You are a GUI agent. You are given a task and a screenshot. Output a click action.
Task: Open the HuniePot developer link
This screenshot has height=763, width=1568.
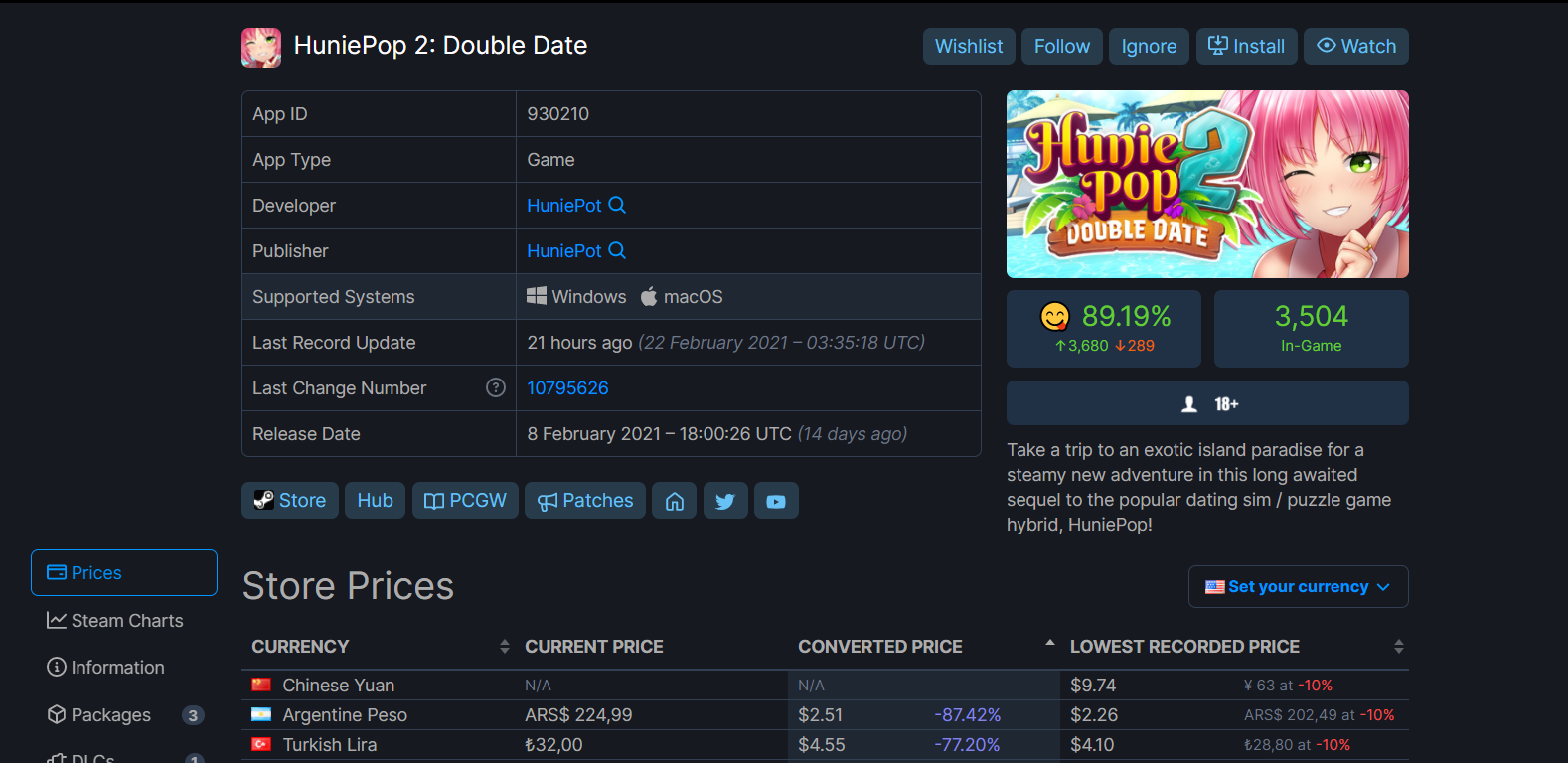point(564,206)
